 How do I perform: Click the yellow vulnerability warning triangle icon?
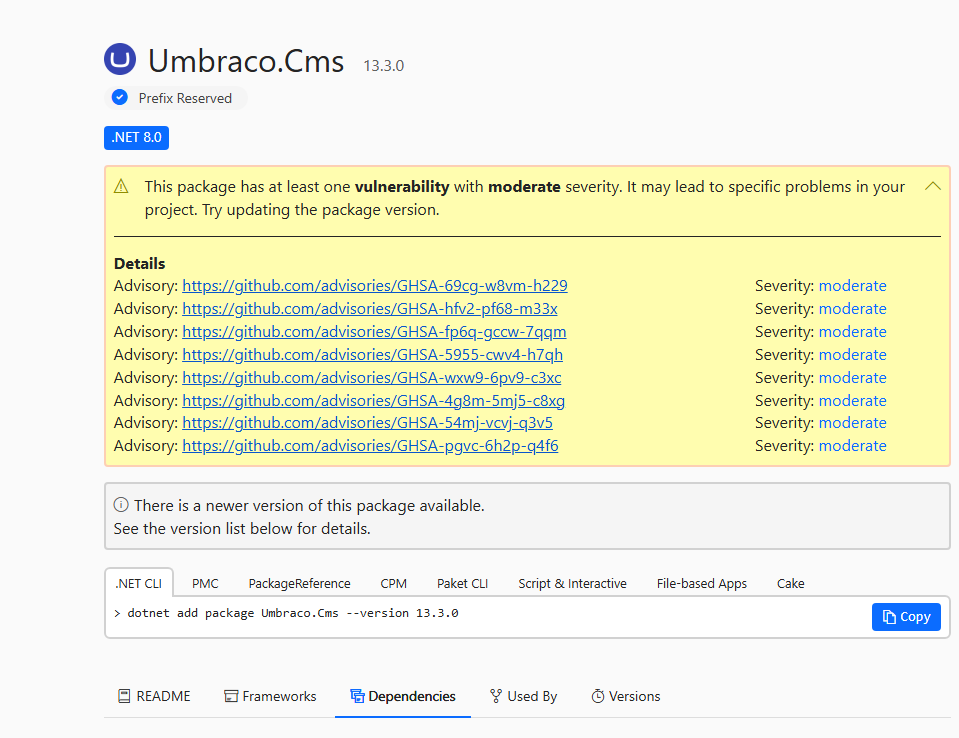tap(121, 186)
